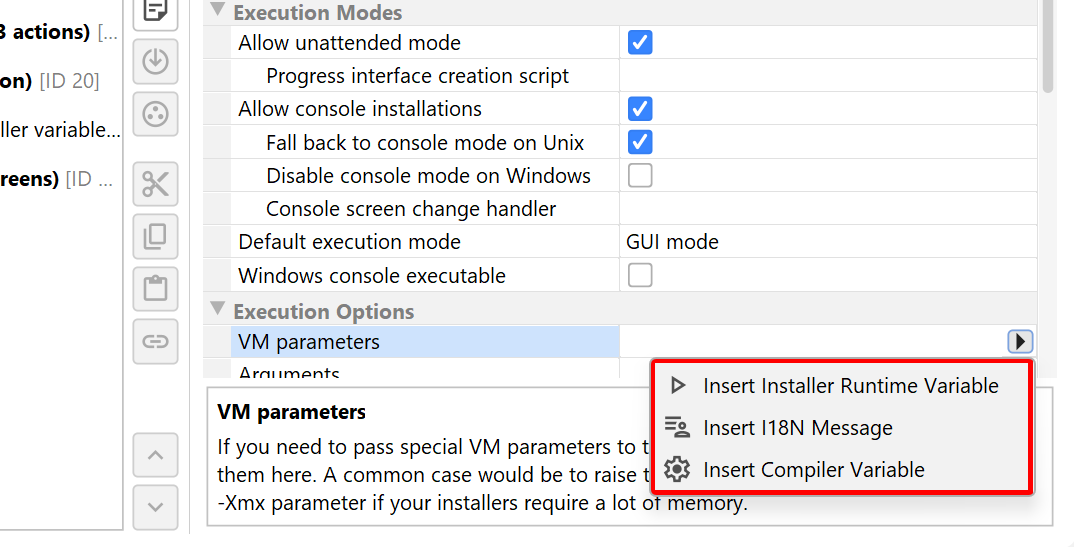
Task: Uncheck Allow unattended mode
Action: pyautogui.click(x=640, y=43)
